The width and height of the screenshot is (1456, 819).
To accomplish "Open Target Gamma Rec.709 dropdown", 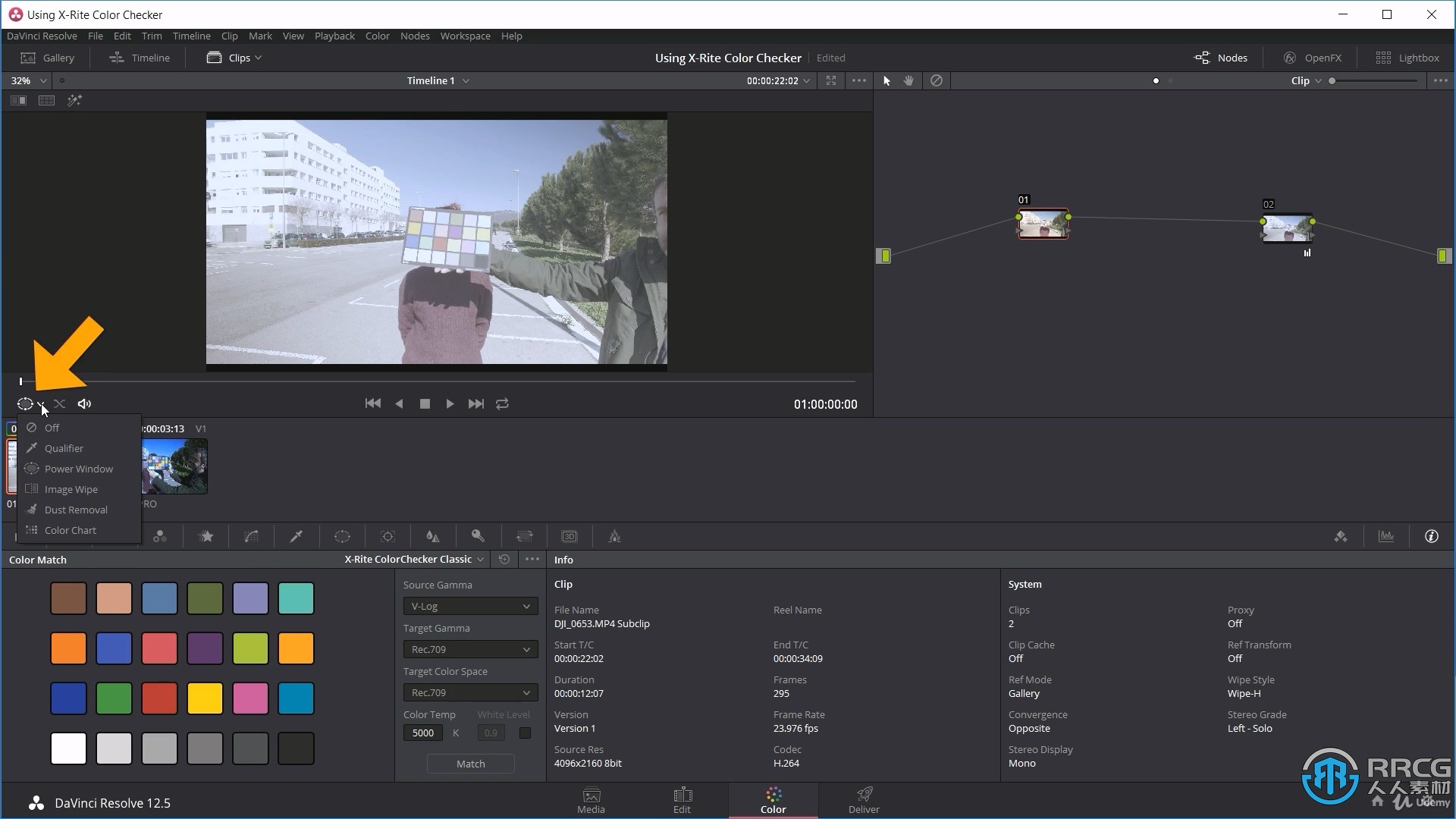I will pyautogui.click(x=470, y=650).
